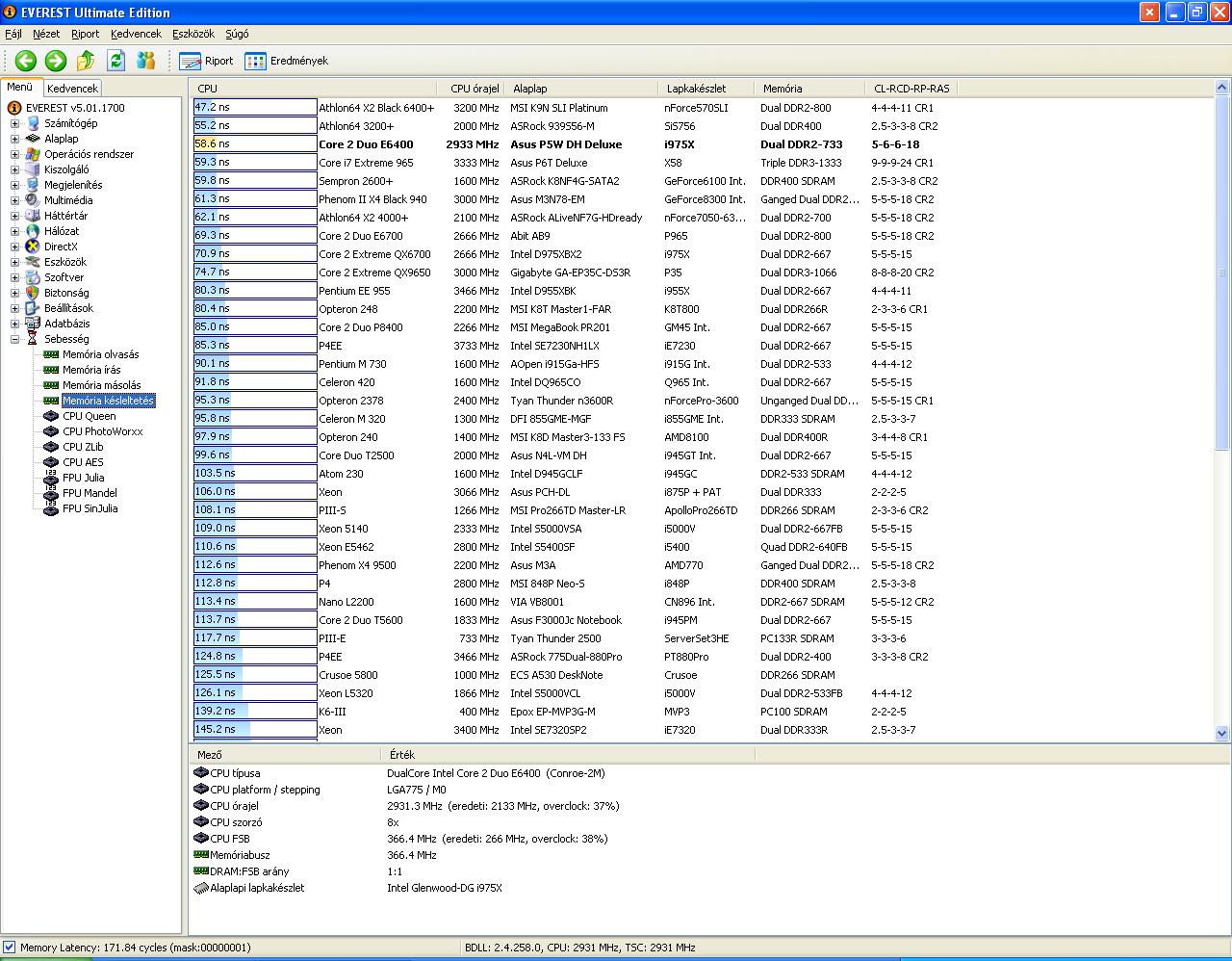Select the Szoftver software icon
The image size is (1232, 961).
[x=33, y=277]
